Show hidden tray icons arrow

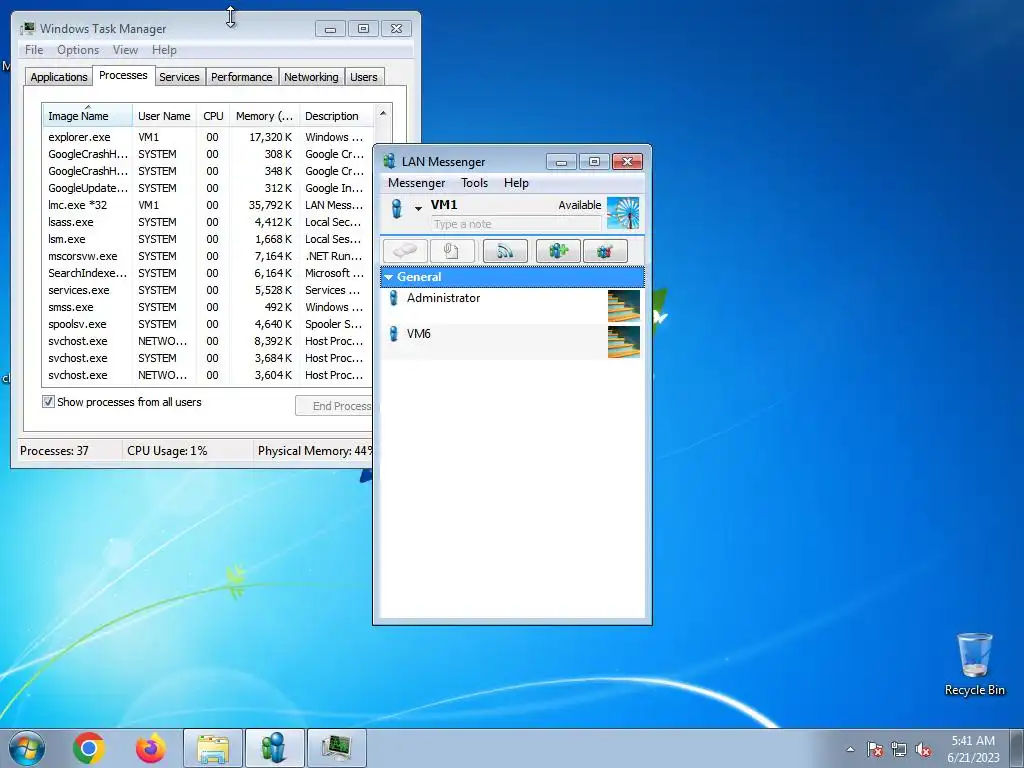click(850, 749)
